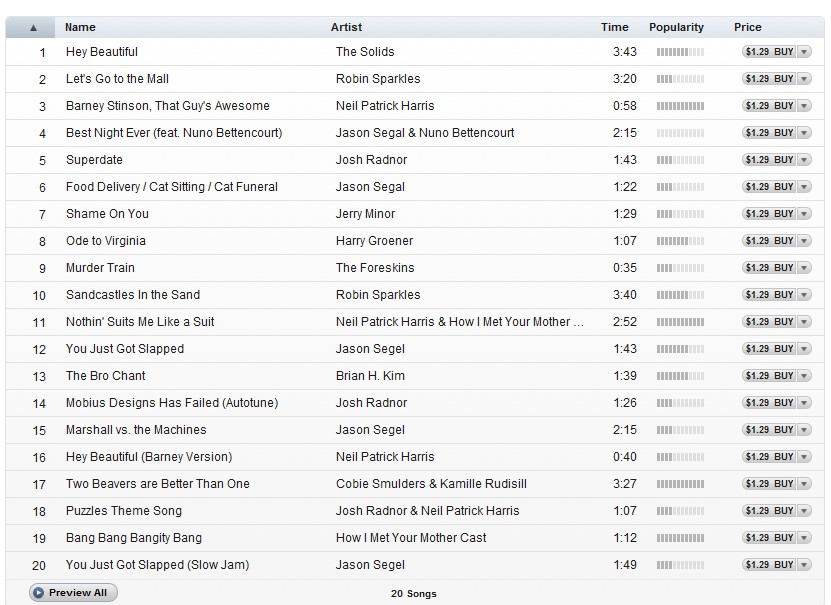Image resolution: width=831 pixels, height=605 pixels.
Task: Select the song title "Two Beavers are Better Than One"
Action: [x=158, y=484]
